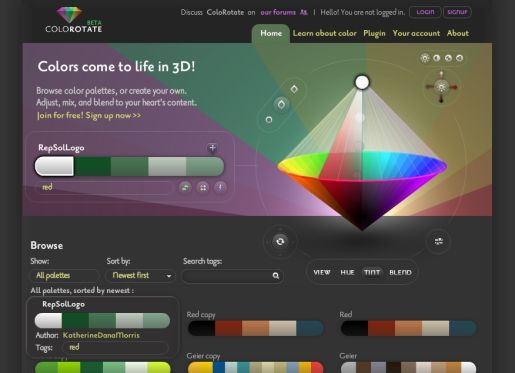Open the RepSolLogo palette in browse list
The width and height of the screenshot is (515, 373).
(x=102, y=320)
